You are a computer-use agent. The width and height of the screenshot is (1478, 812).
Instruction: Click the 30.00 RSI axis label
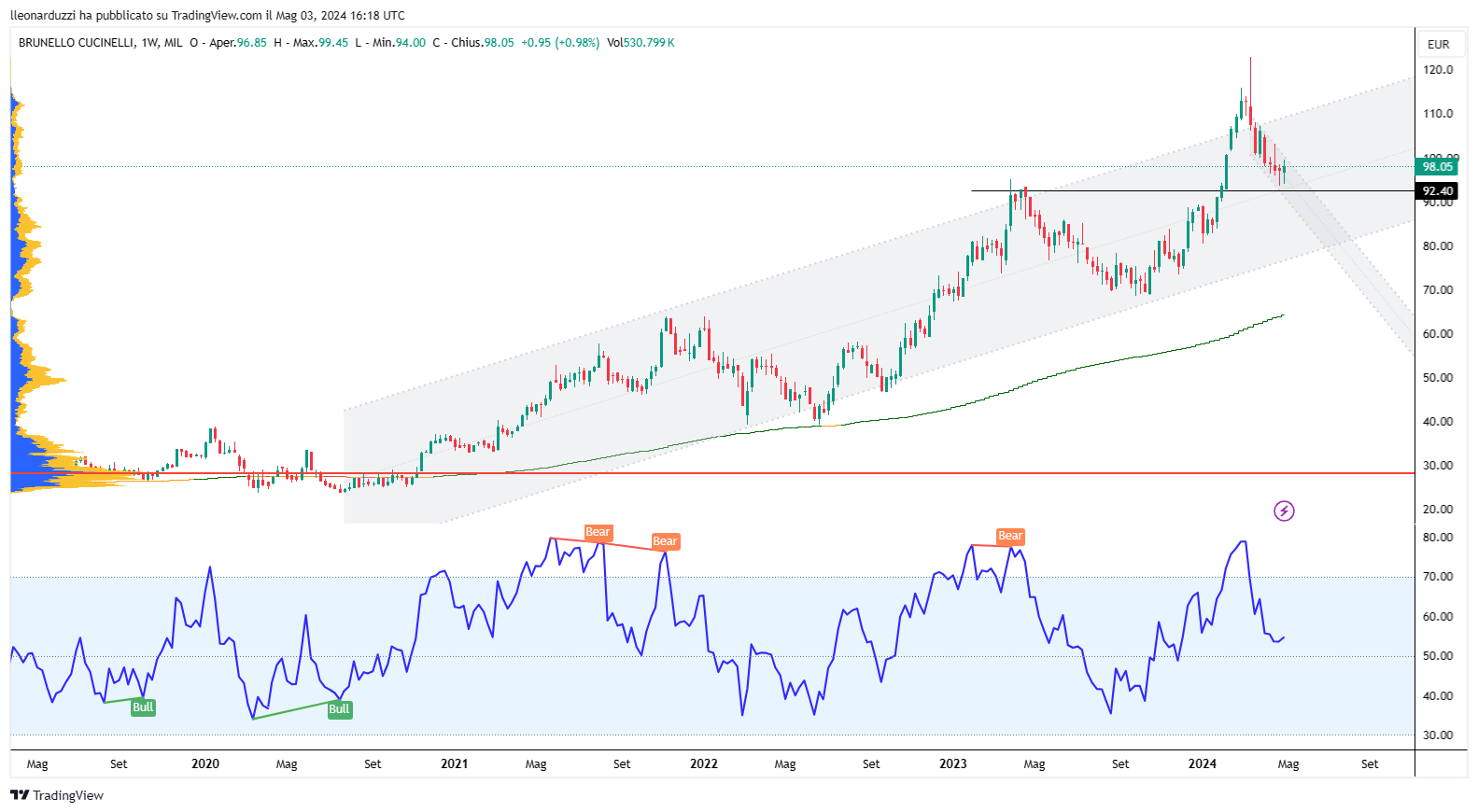pyautogui.click(x=1438, y=735)
